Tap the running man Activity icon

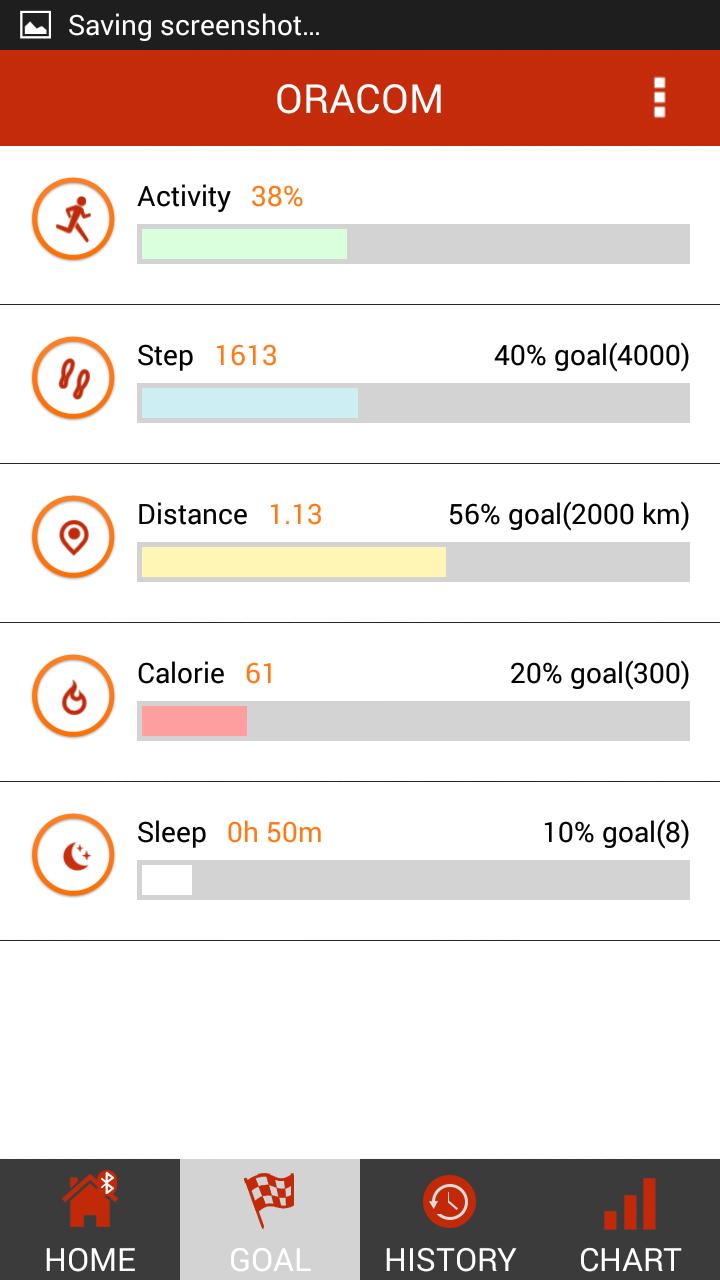tap(73, 219)
